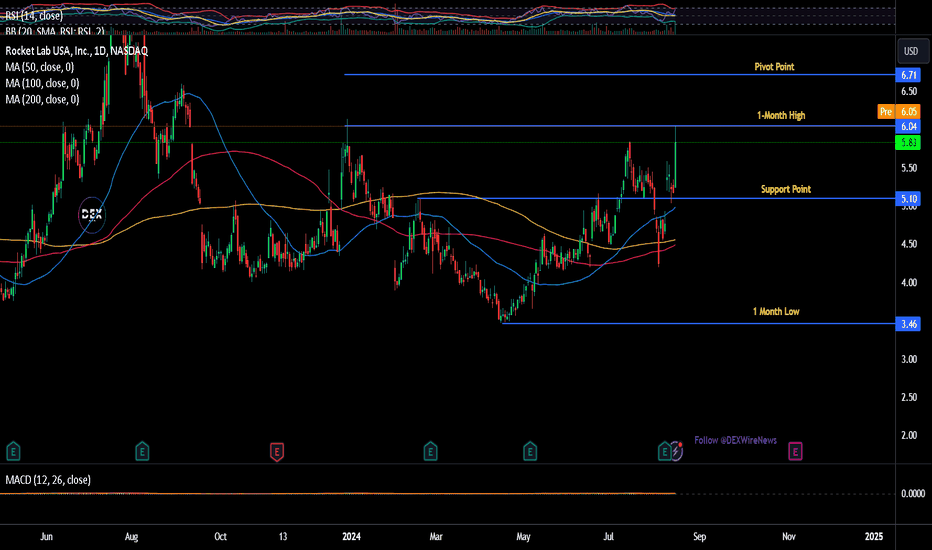Viewport: 932px width, 550px height.
Task: Click the 0.0000 MACD axis value
Action: [x=912, y=494]
